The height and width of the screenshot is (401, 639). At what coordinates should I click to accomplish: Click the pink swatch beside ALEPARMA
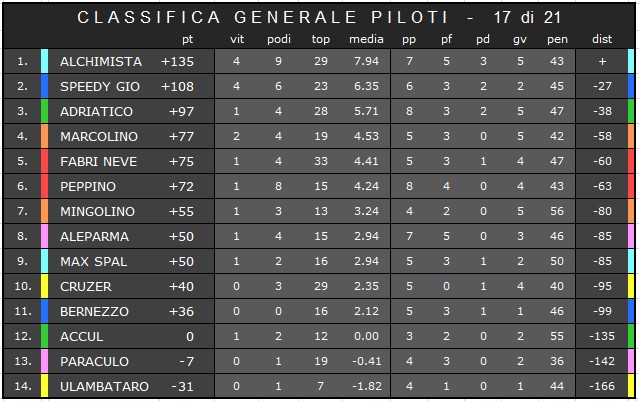[x=44, y=236]
